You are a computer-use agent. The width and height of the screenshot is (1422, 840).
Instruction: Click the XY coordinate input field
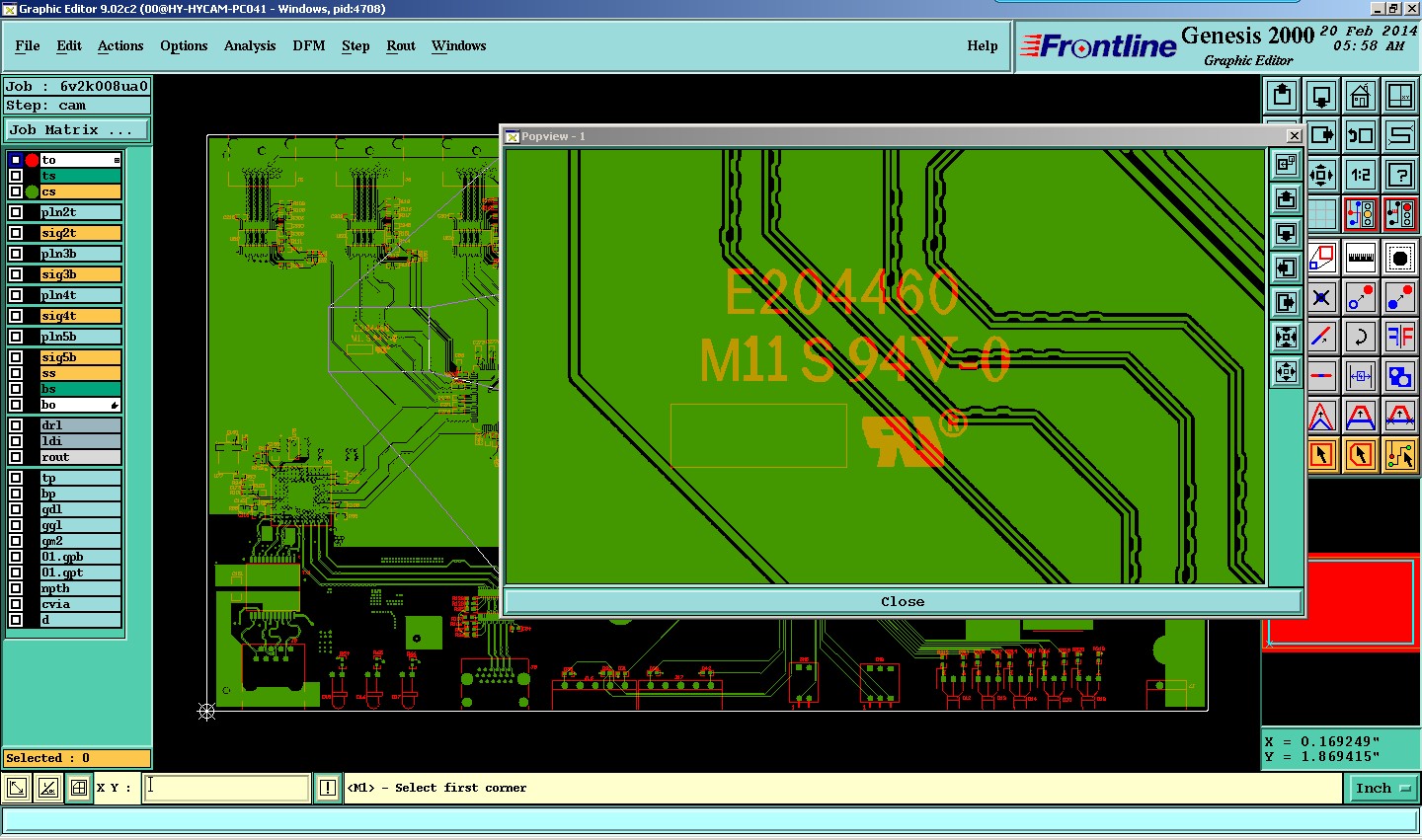coord(226,788)
